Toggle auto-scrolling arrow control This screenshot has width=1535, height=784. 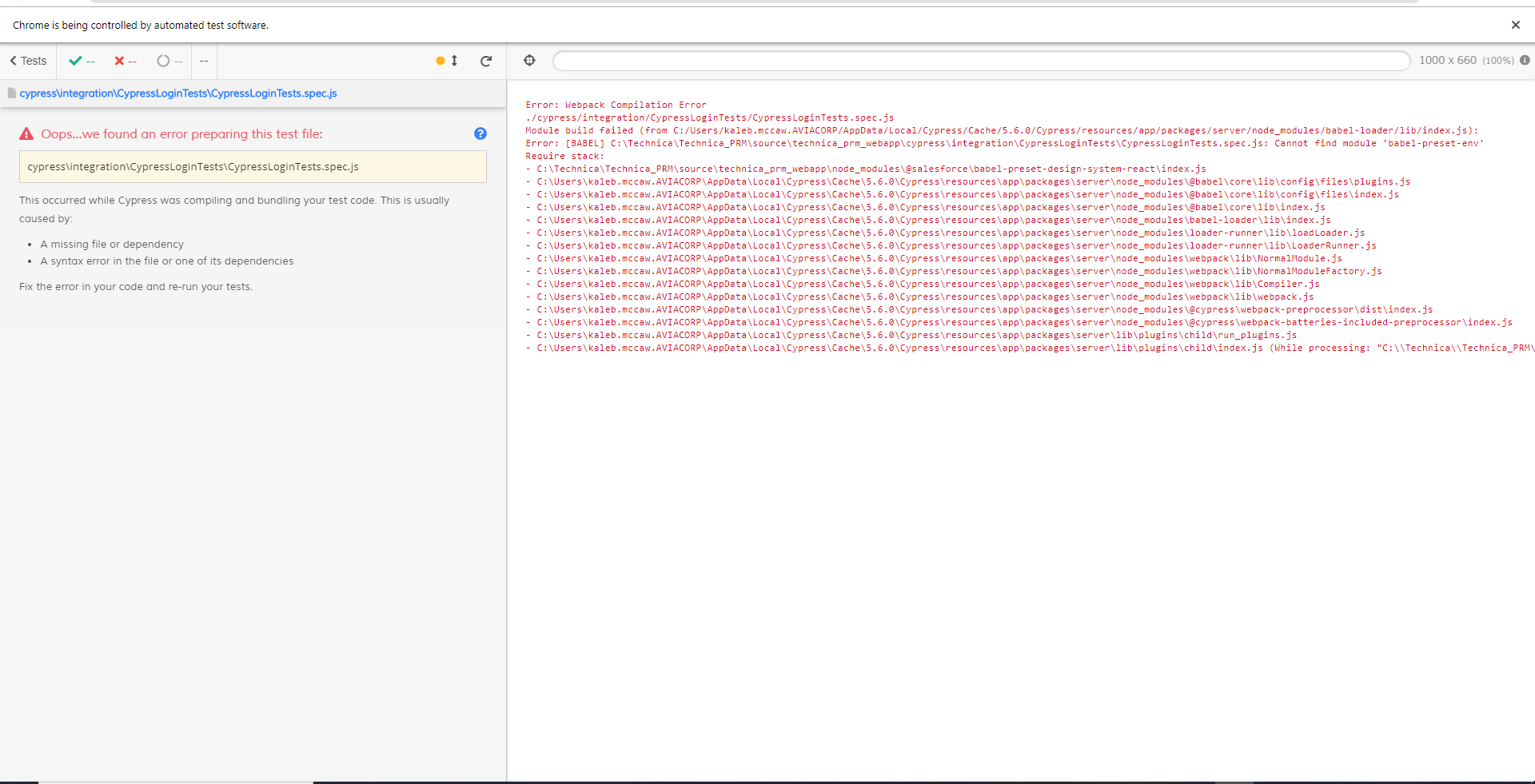coord(454,61)
